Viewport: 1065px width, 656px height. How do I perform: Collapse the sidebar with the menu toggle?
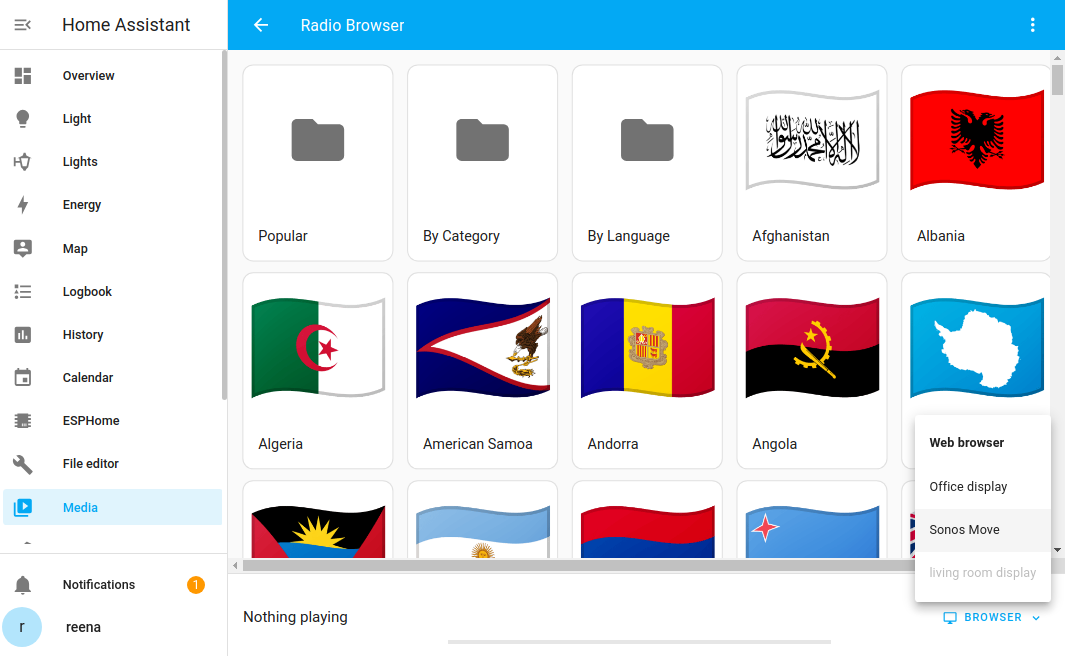click(x=21, y=25)
